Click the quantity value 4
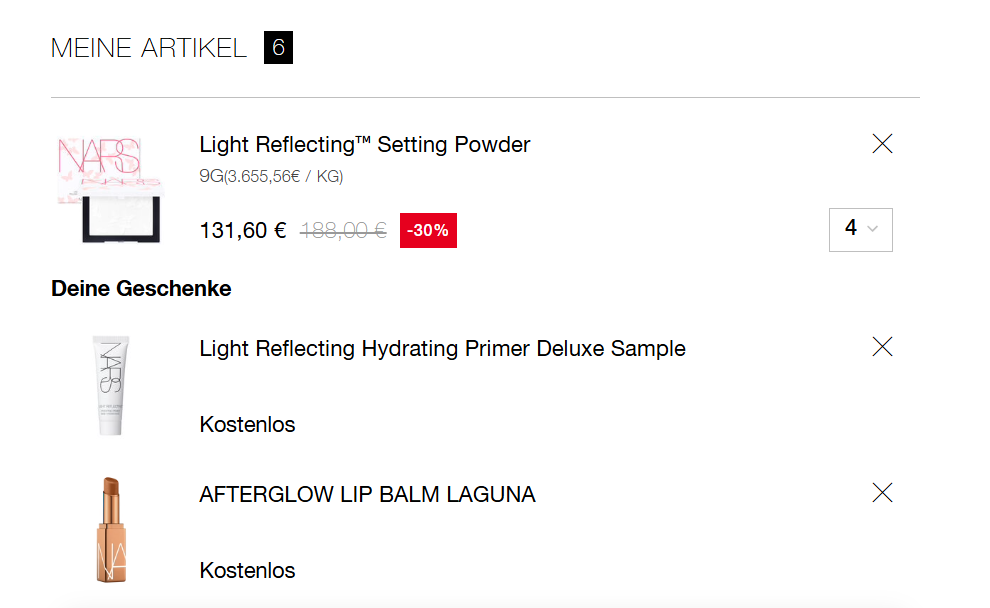 tap(851, 228)
